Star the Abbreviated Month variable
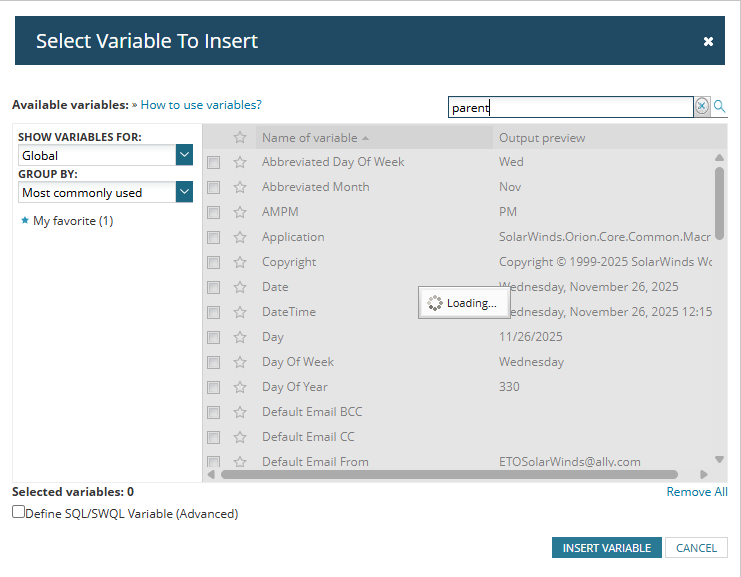Screen dimensions: 741x577 pyautogui.click(x=240, y=187)
